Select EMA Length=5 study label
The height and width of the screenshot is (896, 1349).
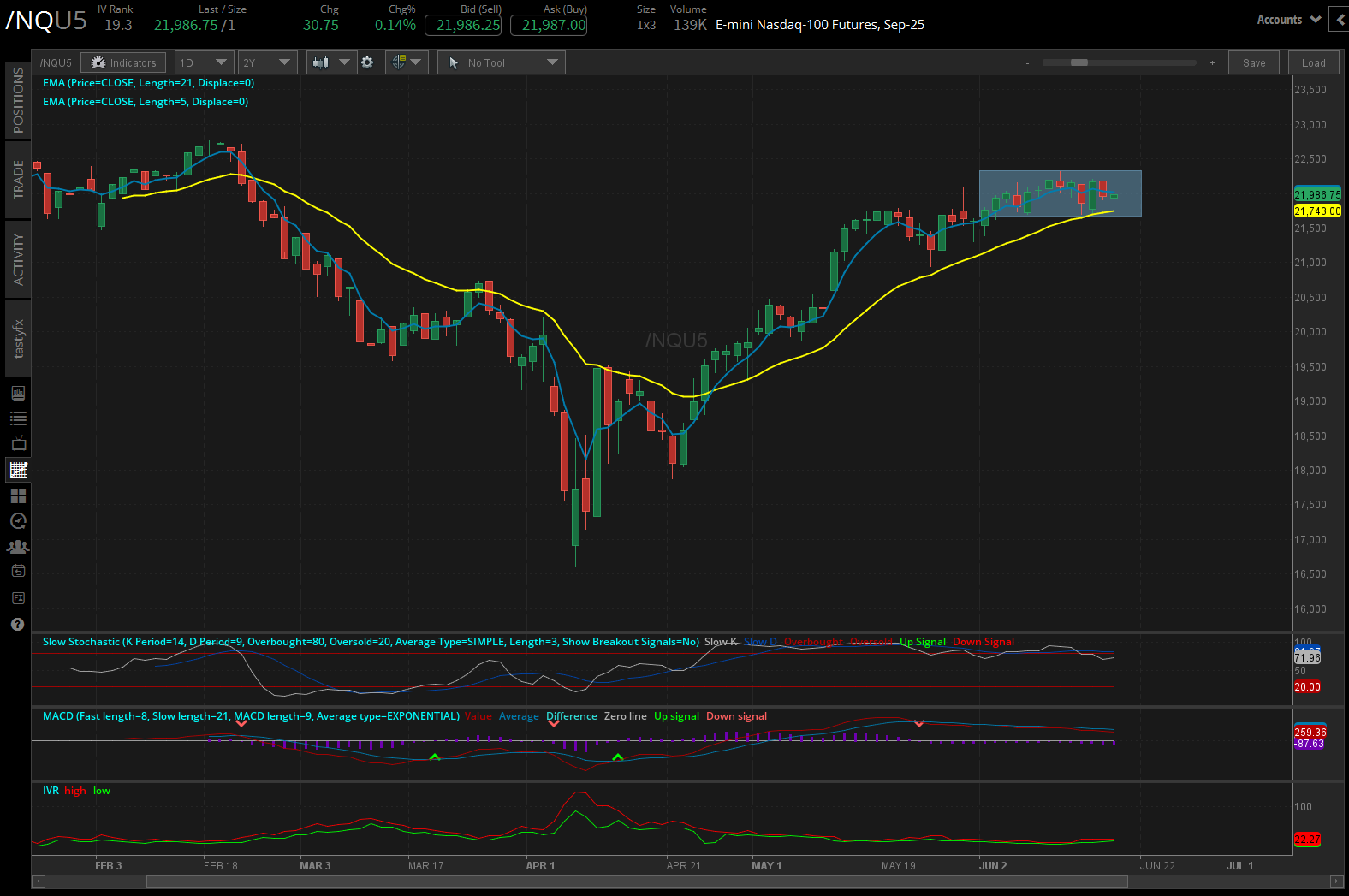click(x=146, y=102)
